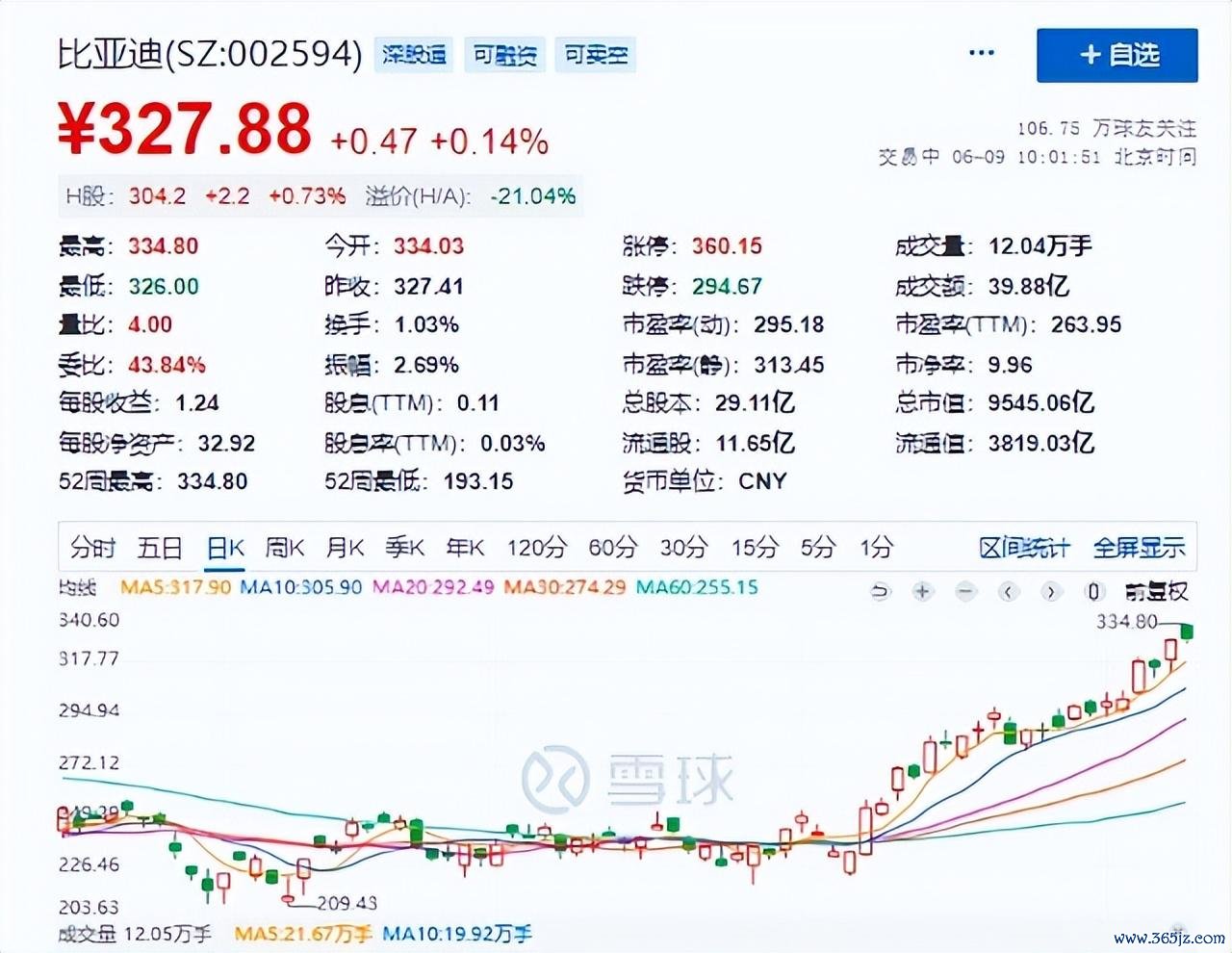This screenshot has width=1232, height=953.
Task: Select the 30分 chart tab
Action: click(x=684, y=548)
